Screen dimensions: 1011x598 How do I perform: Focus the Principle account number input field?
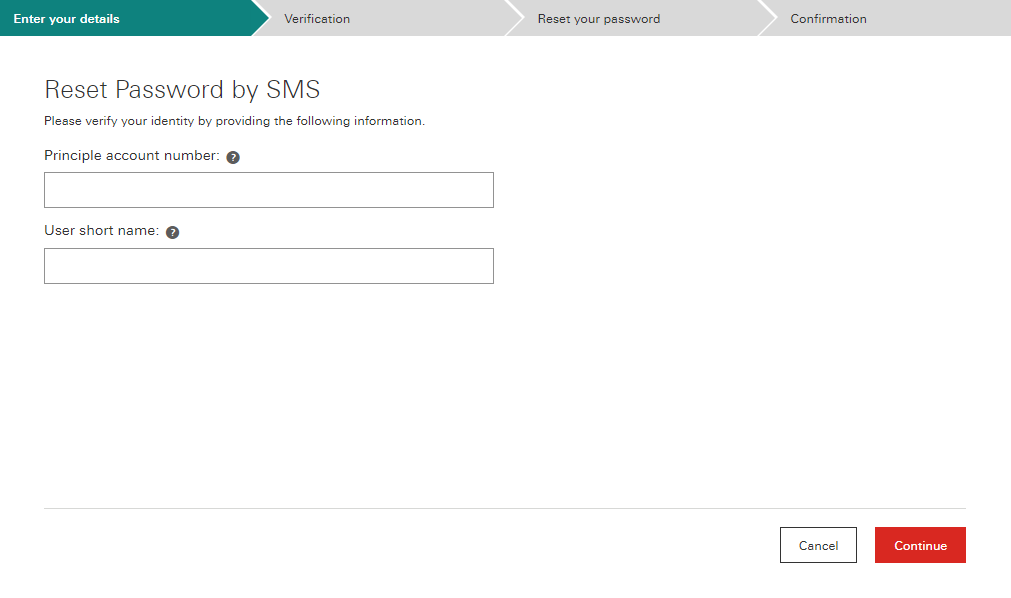point(268,190)
